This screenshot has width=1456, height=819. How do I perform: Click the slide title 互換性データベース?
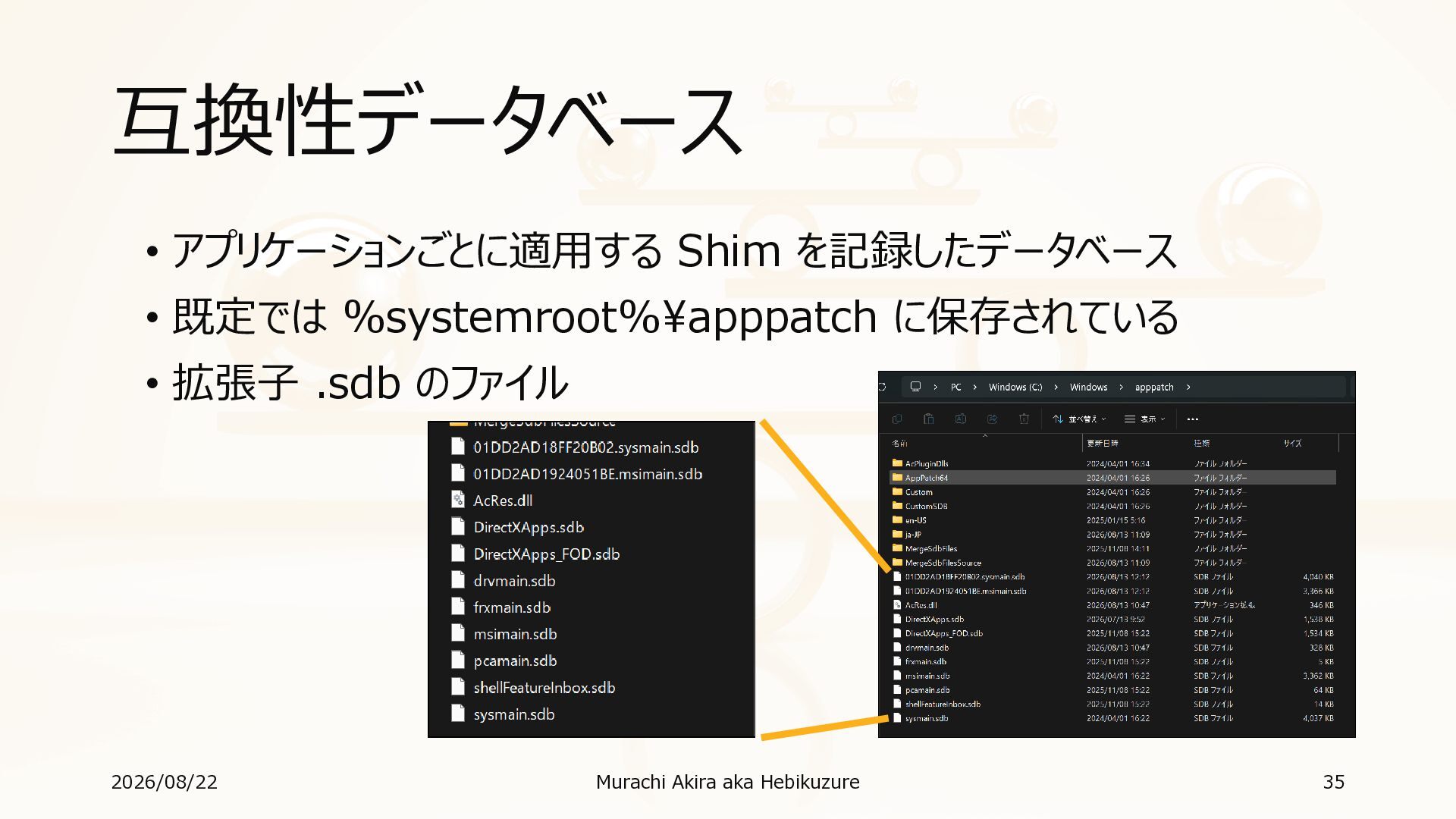[428, 120]
